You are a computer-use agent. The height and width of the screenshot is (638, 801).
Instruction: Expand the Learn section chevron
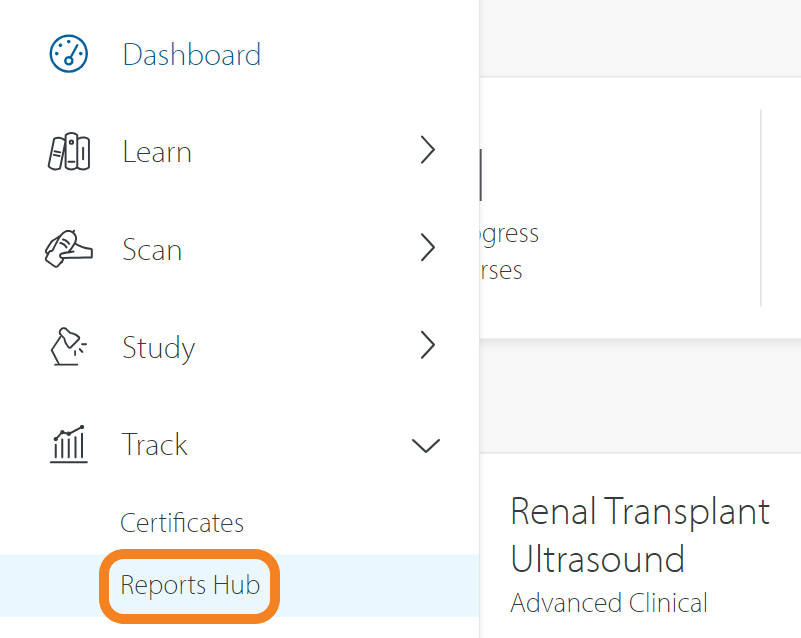point(428,150)
